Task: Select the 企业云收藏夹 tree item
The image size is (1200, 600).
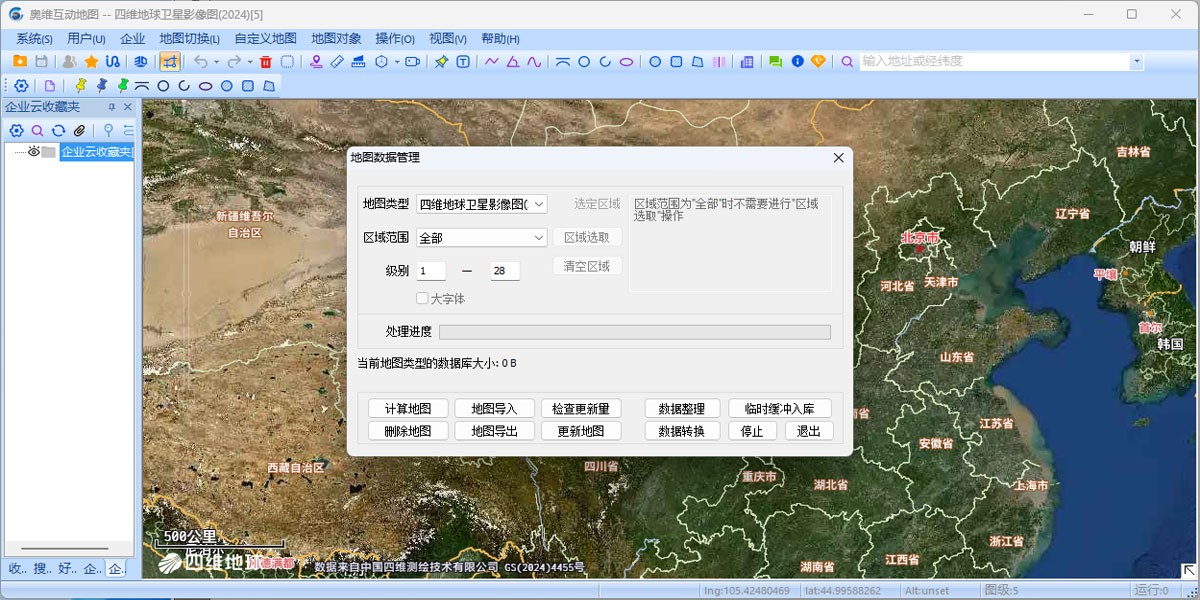Action: pyautogui.click(x=96, y=152)
